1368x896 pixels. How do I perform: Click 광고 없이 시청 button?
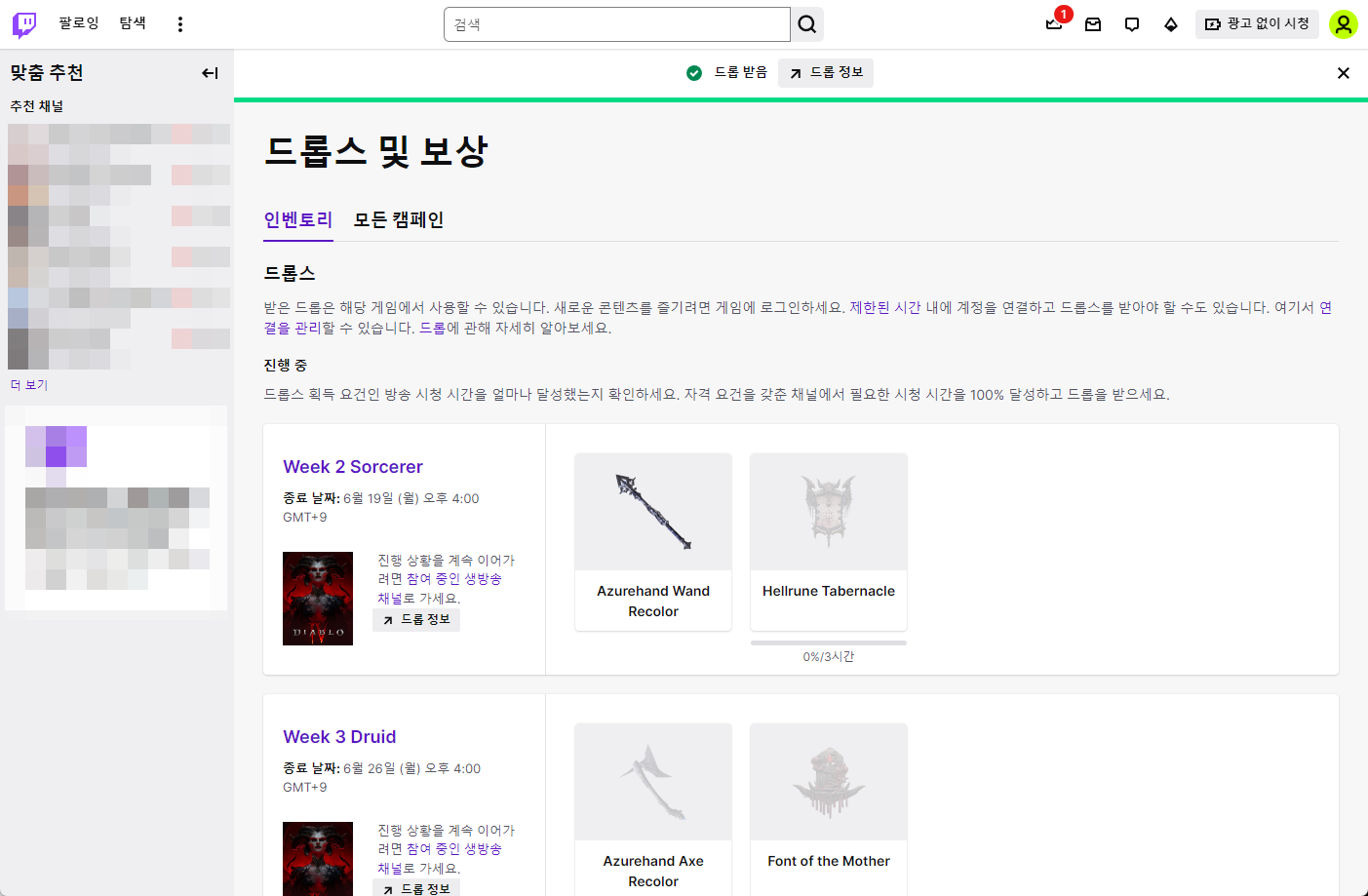coord(1257,24)
